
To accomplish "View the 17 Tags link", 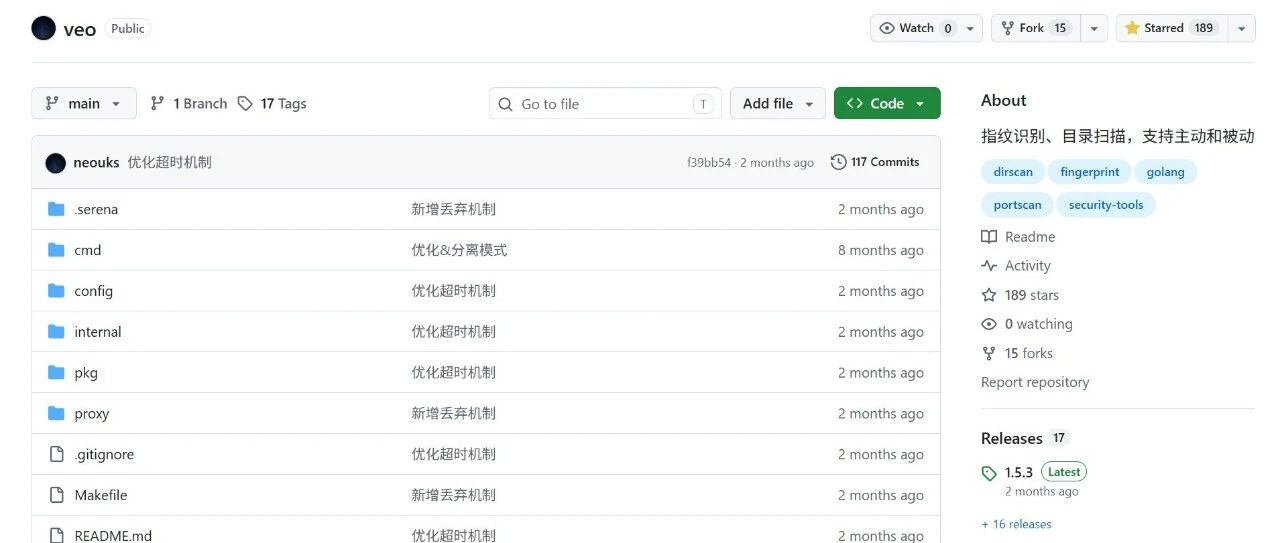I will tap(272, 103).
